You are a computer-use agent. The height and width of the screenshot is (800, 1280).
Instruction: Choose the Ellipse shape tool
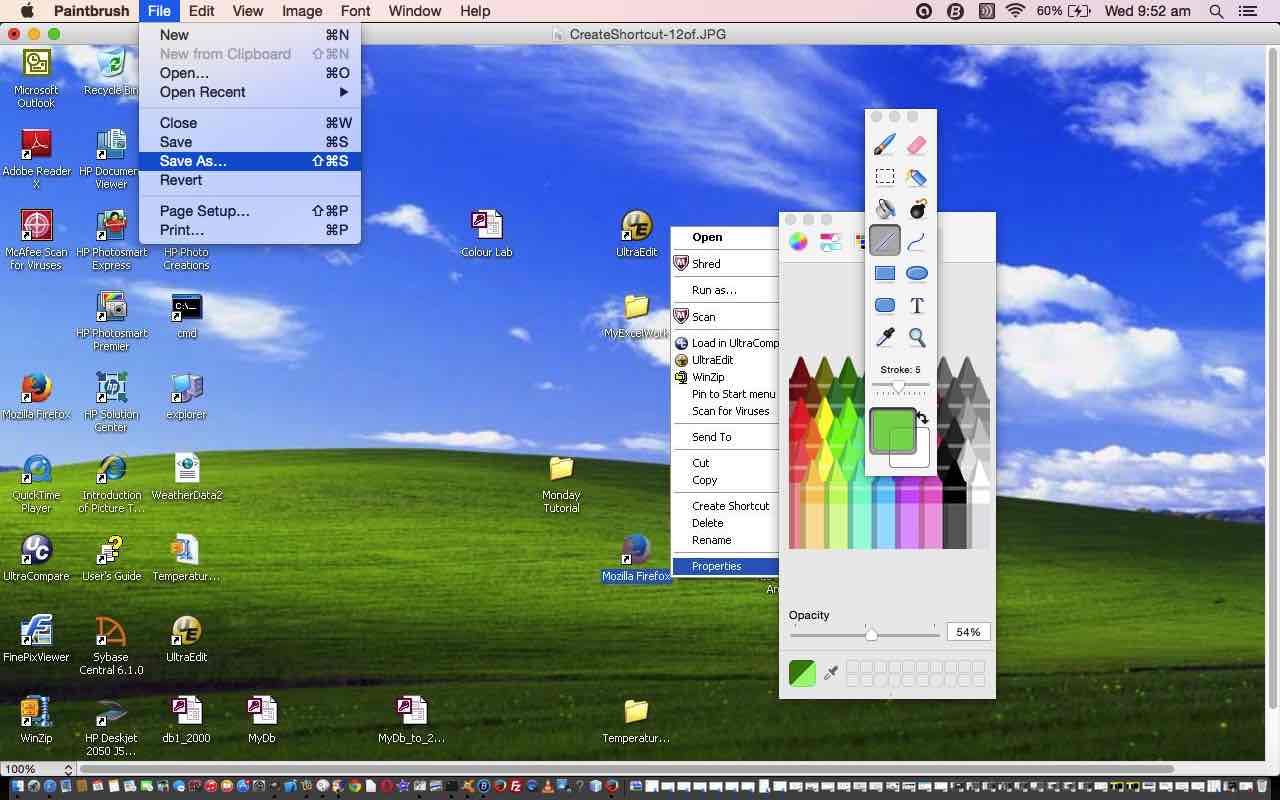pos(916,273)
